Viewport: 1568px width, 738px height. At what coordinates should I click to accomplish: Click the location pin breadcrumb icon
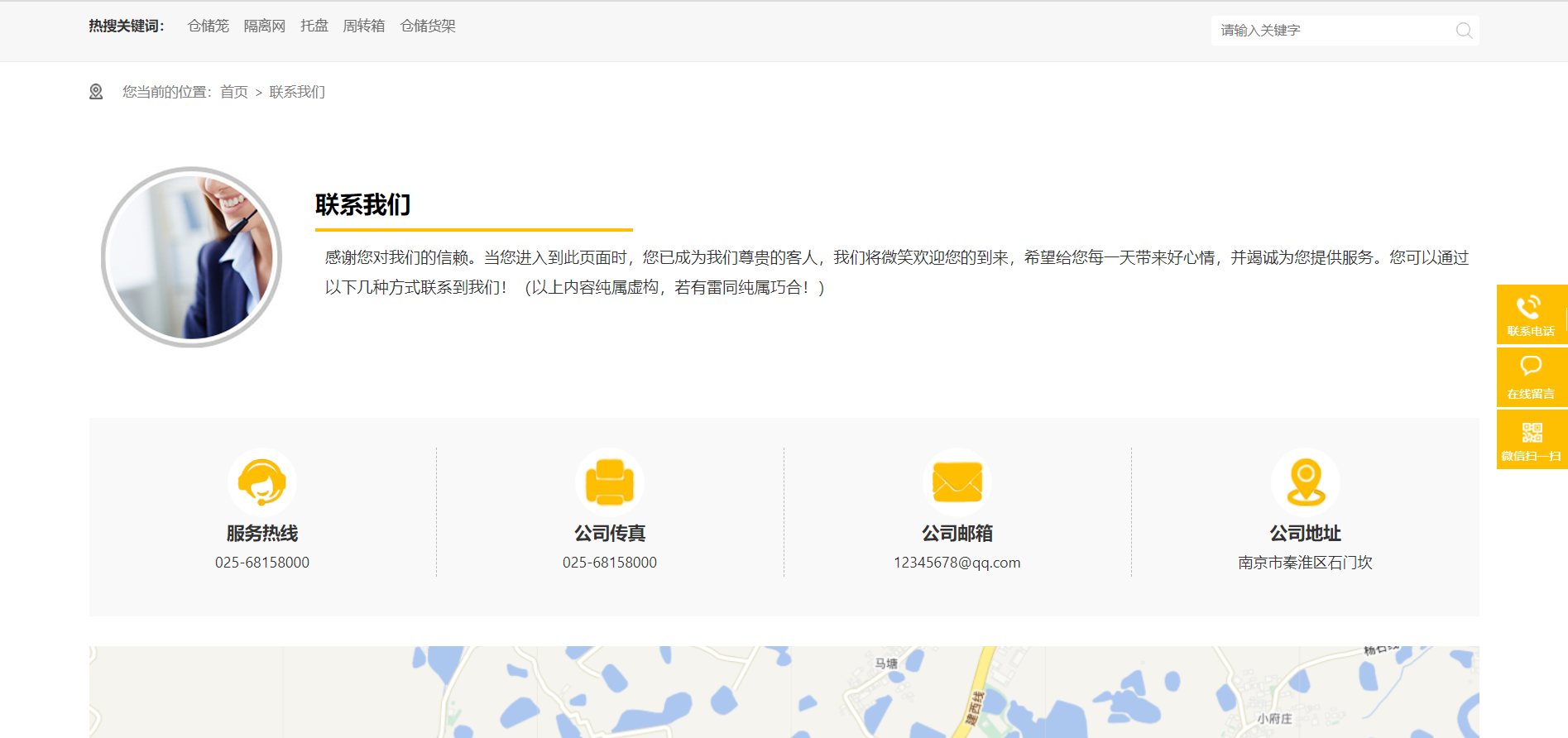(96, 92)
